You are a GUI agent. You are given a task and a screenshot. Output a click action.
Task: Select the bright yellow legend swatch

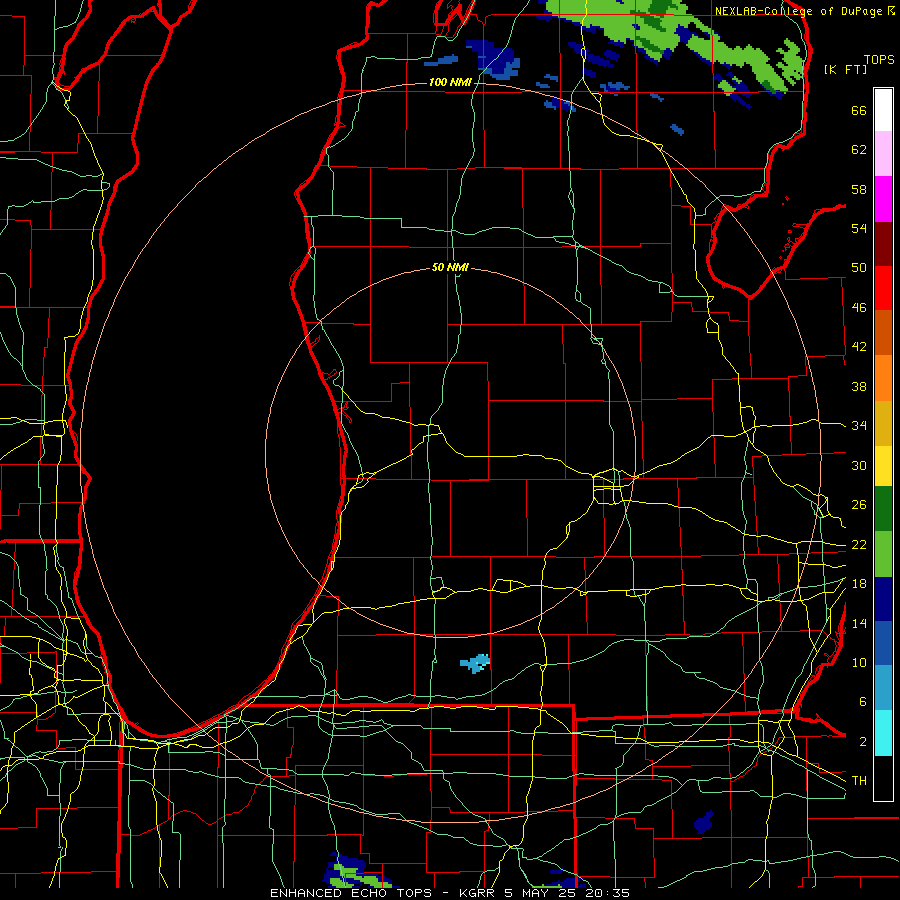[x=883, y=466]
